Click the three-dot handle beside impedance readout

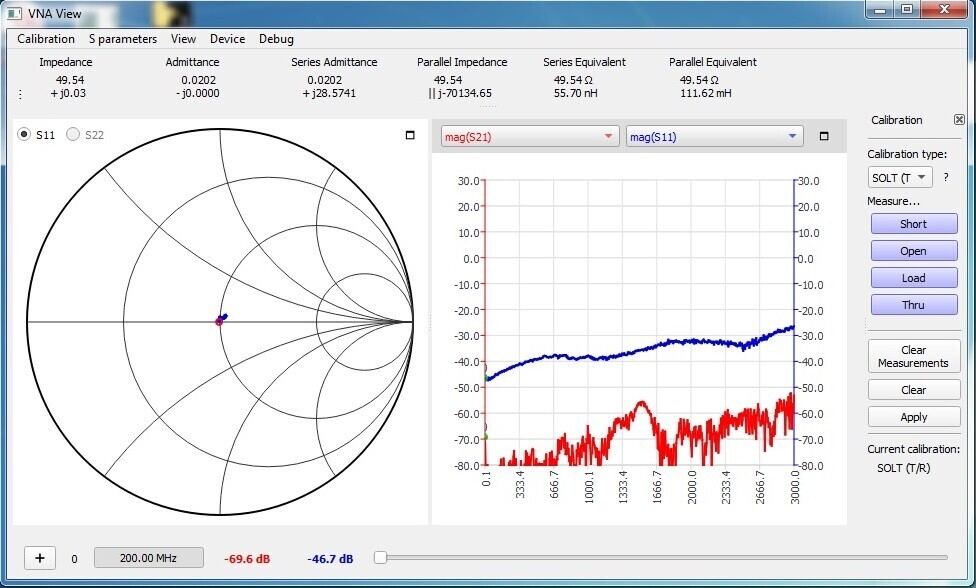[x=21, y=94]
